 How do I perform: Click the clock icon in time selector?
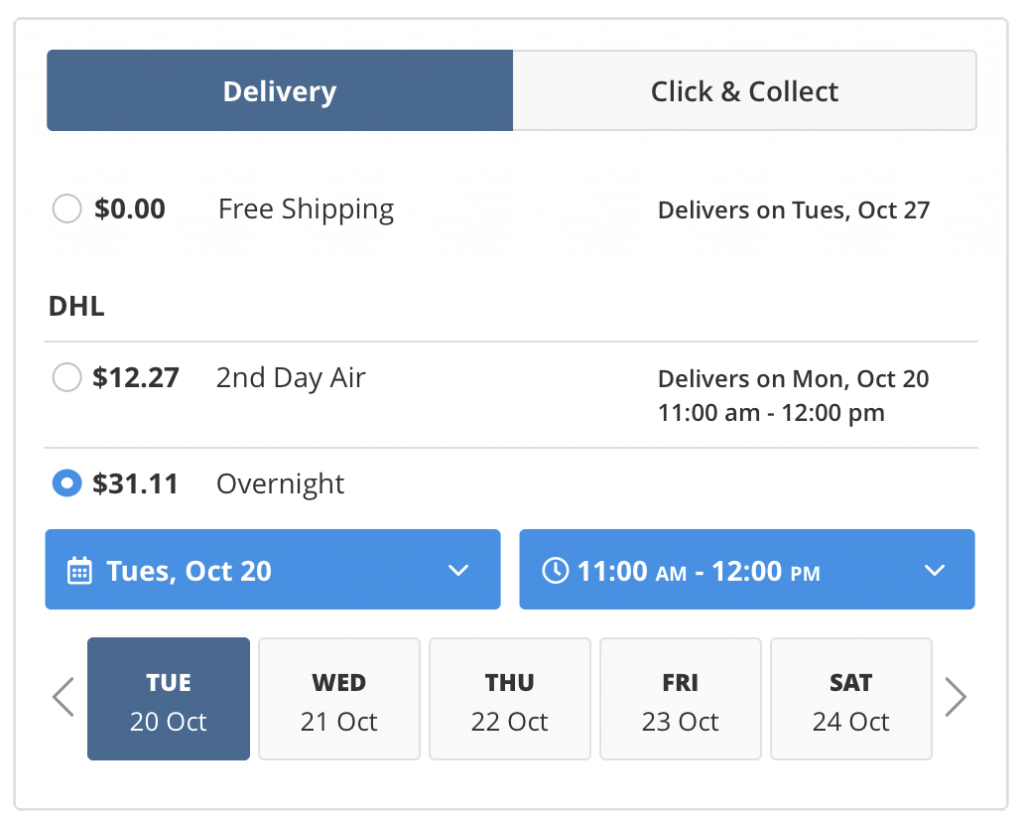tap(555, 570)
